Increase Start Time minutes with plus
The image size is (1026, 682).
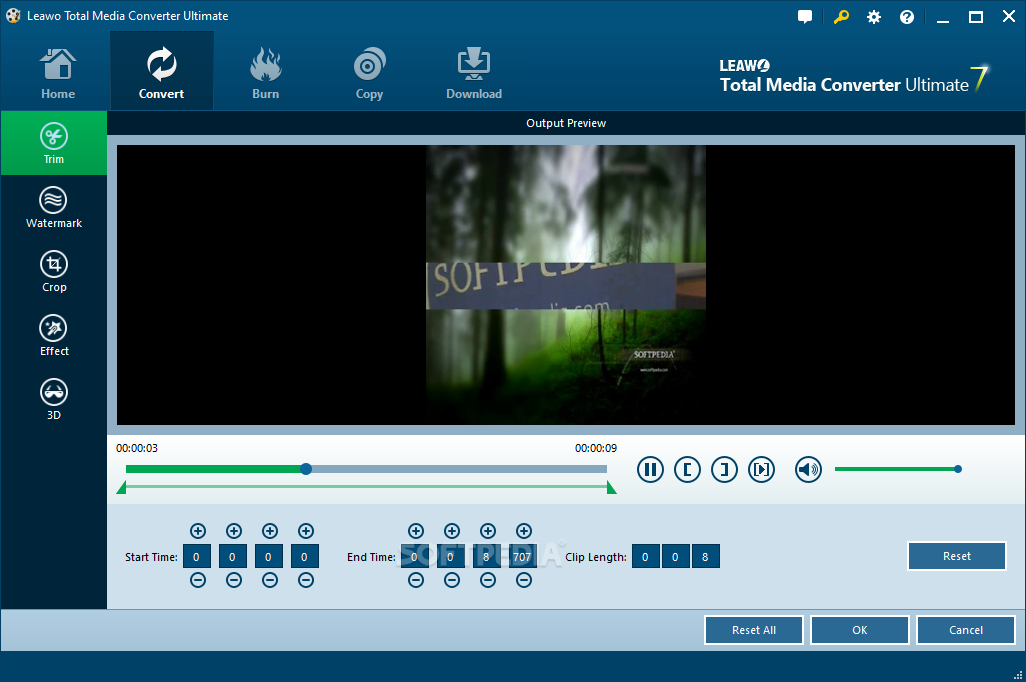(x=234, y=531)
